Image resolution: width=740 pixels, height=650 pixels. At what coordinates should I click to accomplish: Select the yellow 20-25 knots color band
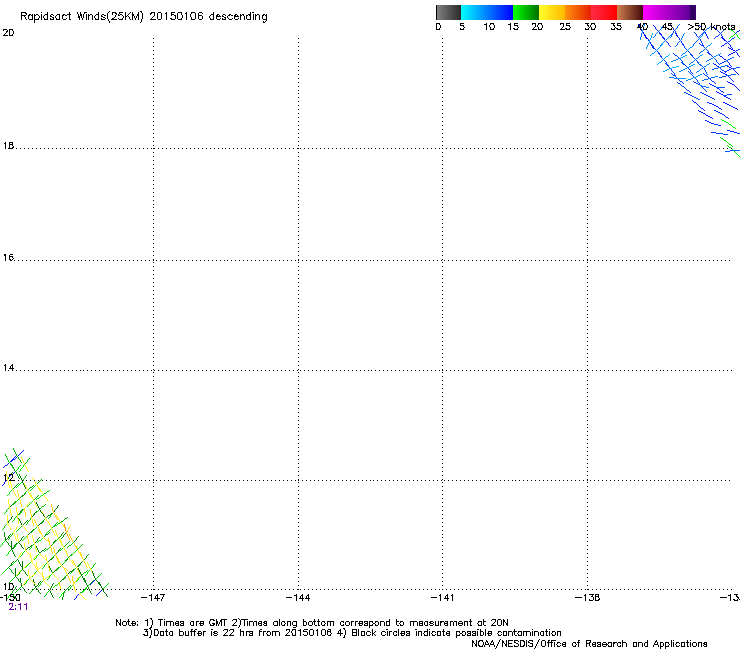coord(552,12)
